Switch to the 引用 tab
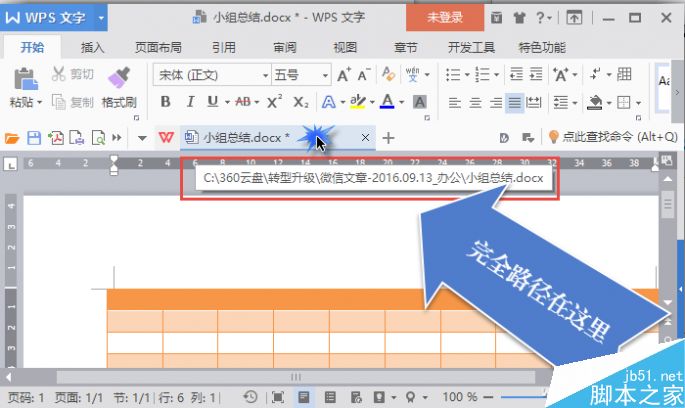 click(224, 47)
